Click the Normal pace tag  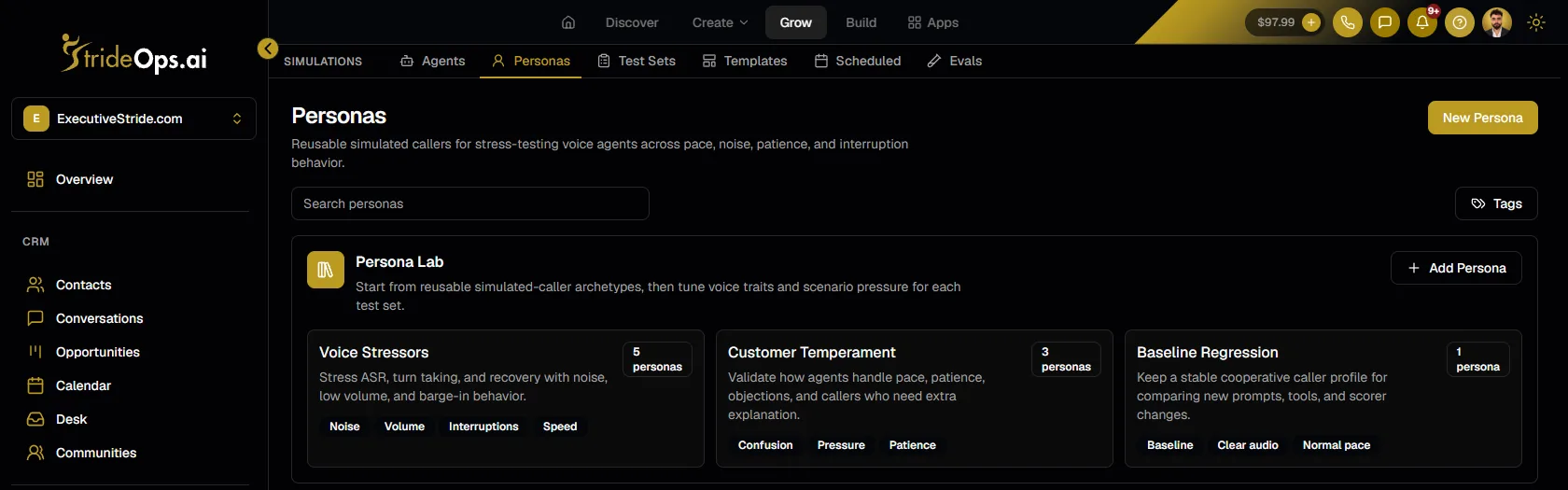click(1337, 445)
